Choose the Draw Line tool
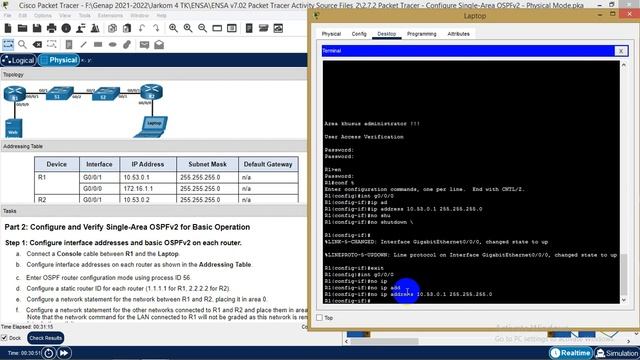The width and height of the screenshot is (640, 360). (x=83, y=44)
